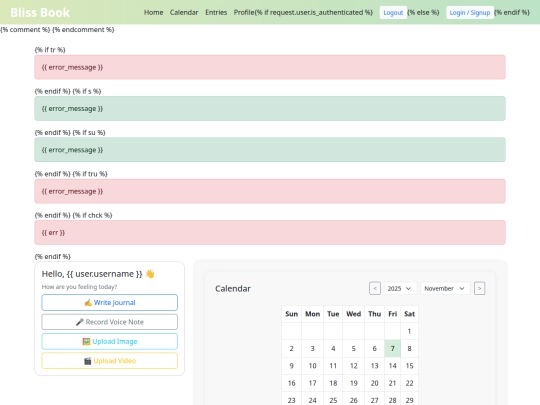
Task: Click the Logout button
Action: click(x=393, y=12)
